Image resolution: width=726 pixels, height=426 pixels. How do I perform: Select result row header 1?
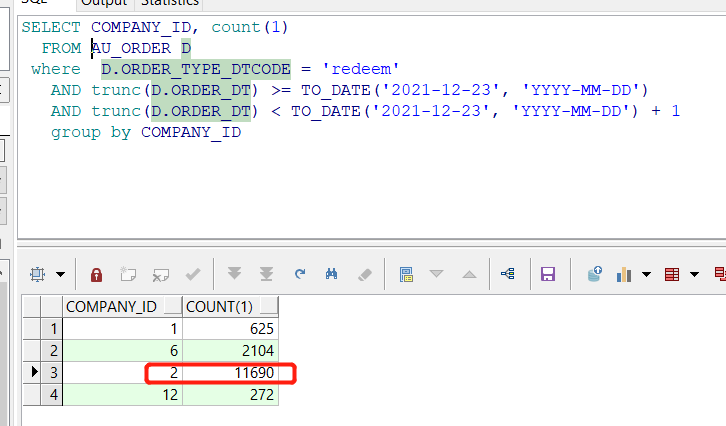(51, 329)
